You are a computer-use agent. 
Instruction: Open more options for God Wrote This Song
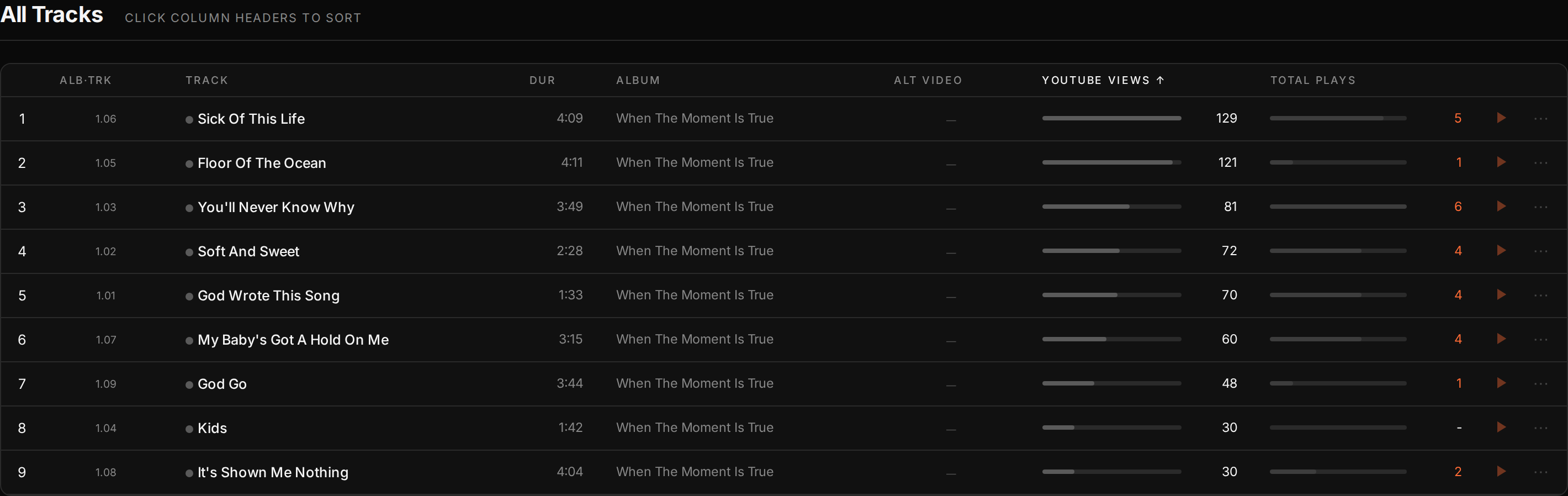click(1540, 295)
